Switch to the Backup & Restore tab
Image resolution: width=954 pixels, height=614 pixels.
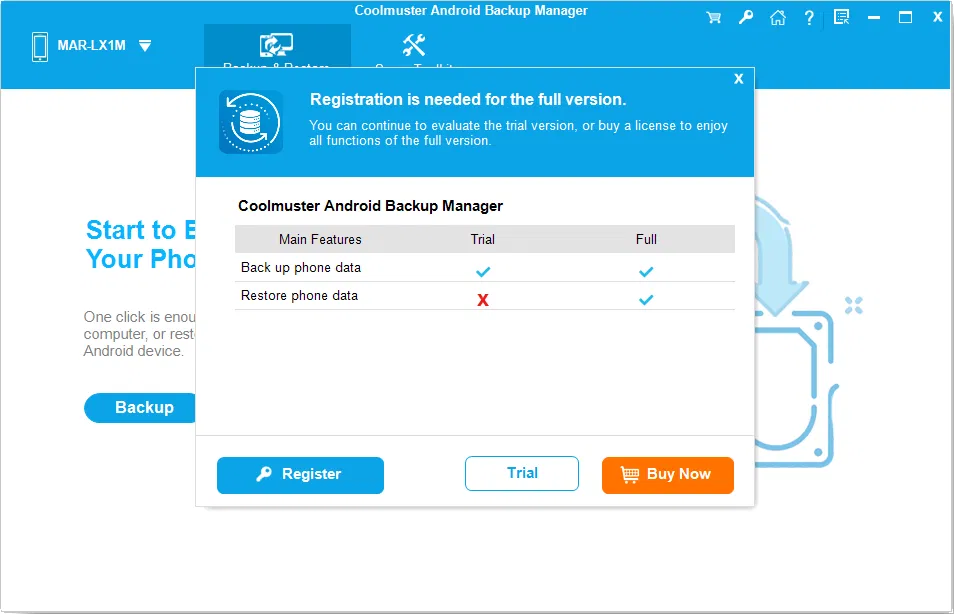point(277,46)
